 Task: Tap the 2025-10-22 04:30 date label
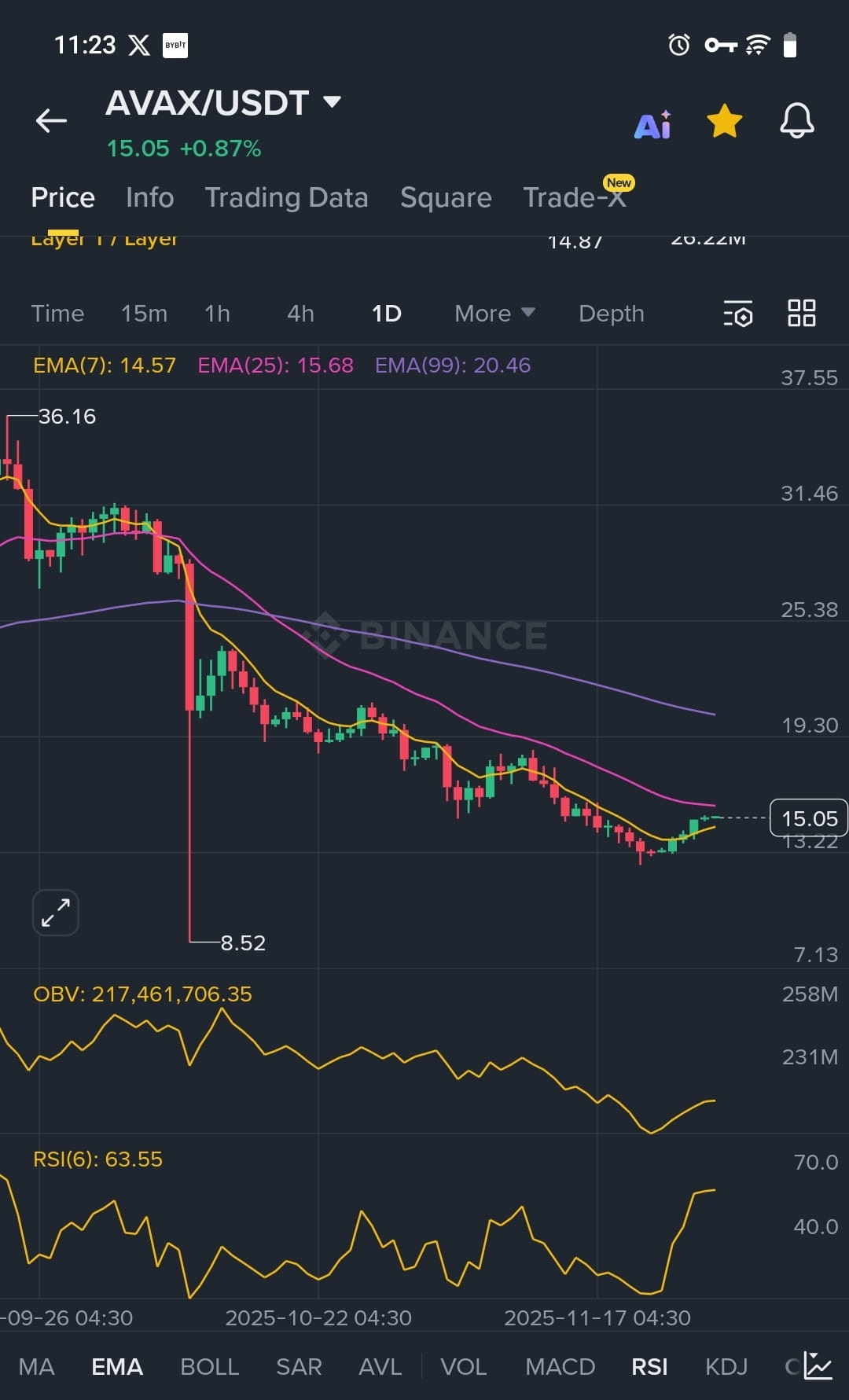318,1318
